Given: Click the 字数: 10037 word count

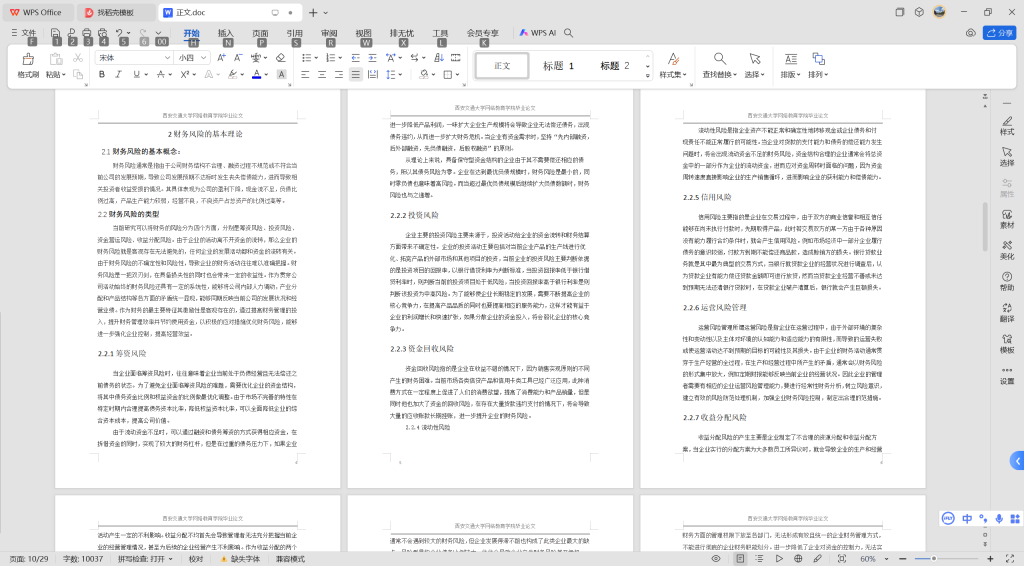Looking at the screenshot, I should click(x=83, y=559).
